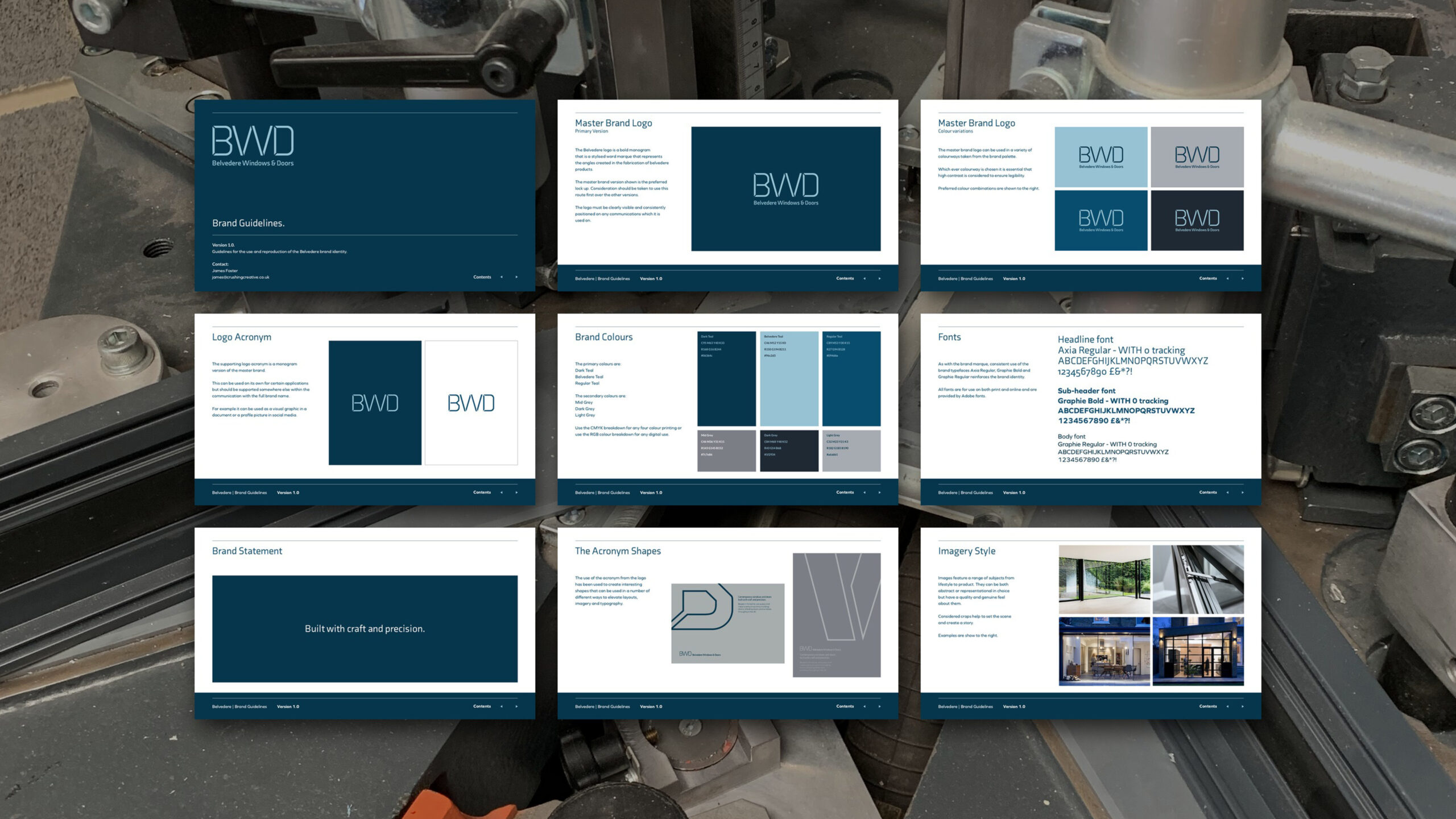This screenshot has height=819, width=1456.
Task: Select the Belvedere Teal light blue swatch
Action: tap(789, 379)
